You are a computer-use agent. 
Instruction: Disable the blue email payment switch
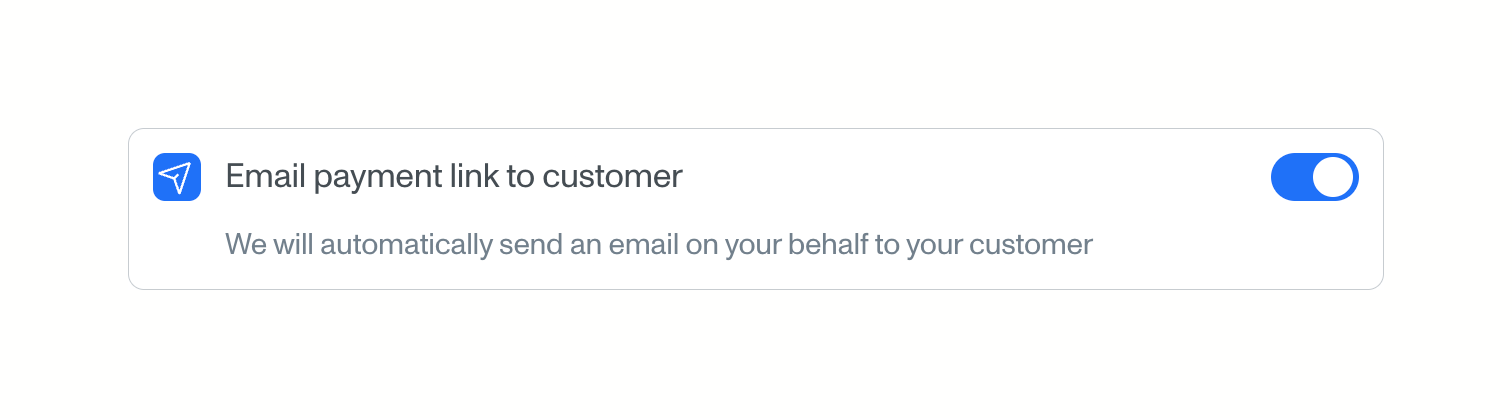pos(1314,177)
